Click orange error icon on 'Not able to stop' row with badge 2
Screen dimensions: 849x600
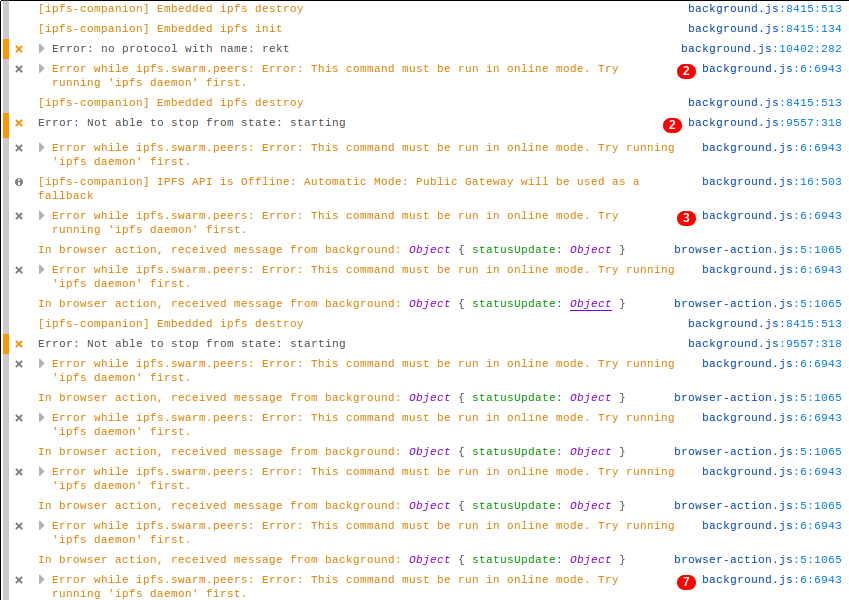click(x=19, y=123)
